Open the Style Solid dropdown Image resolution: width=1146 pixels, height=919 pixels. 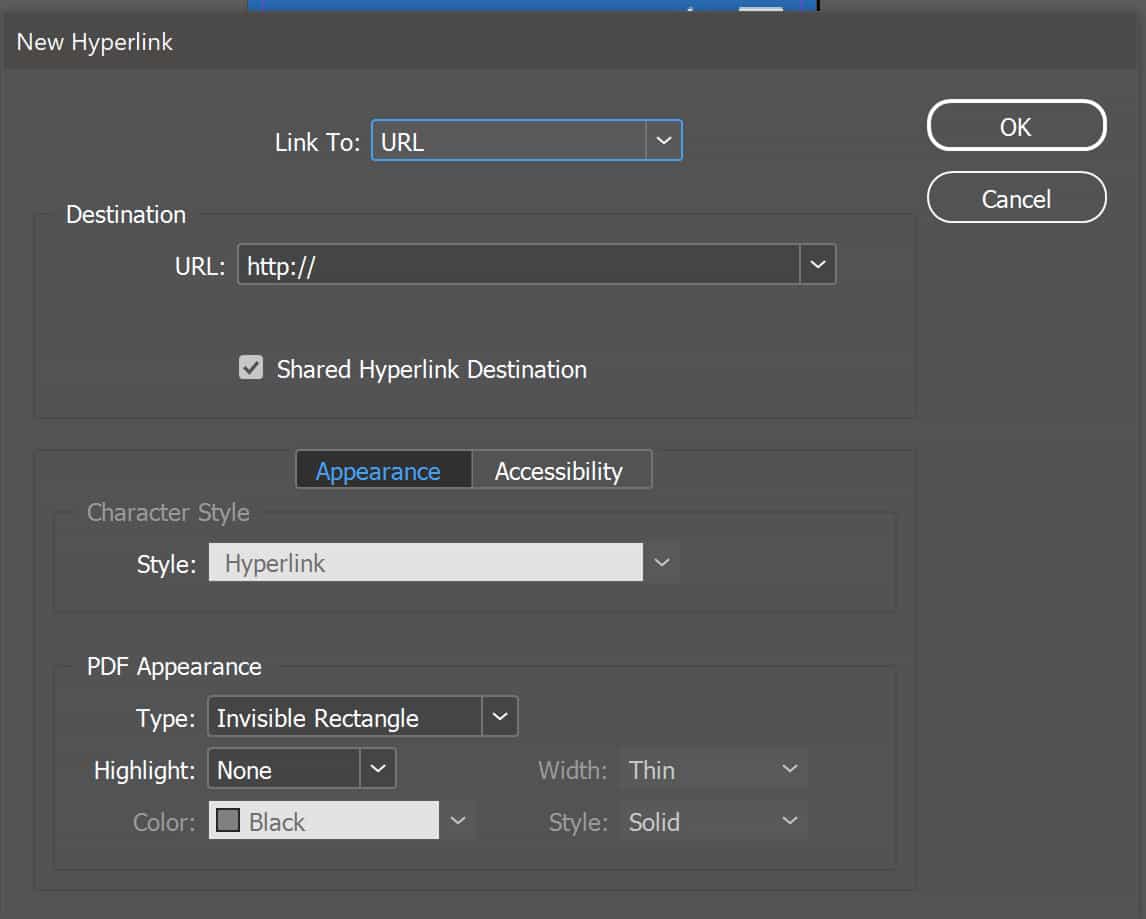(x=713, y=821)
